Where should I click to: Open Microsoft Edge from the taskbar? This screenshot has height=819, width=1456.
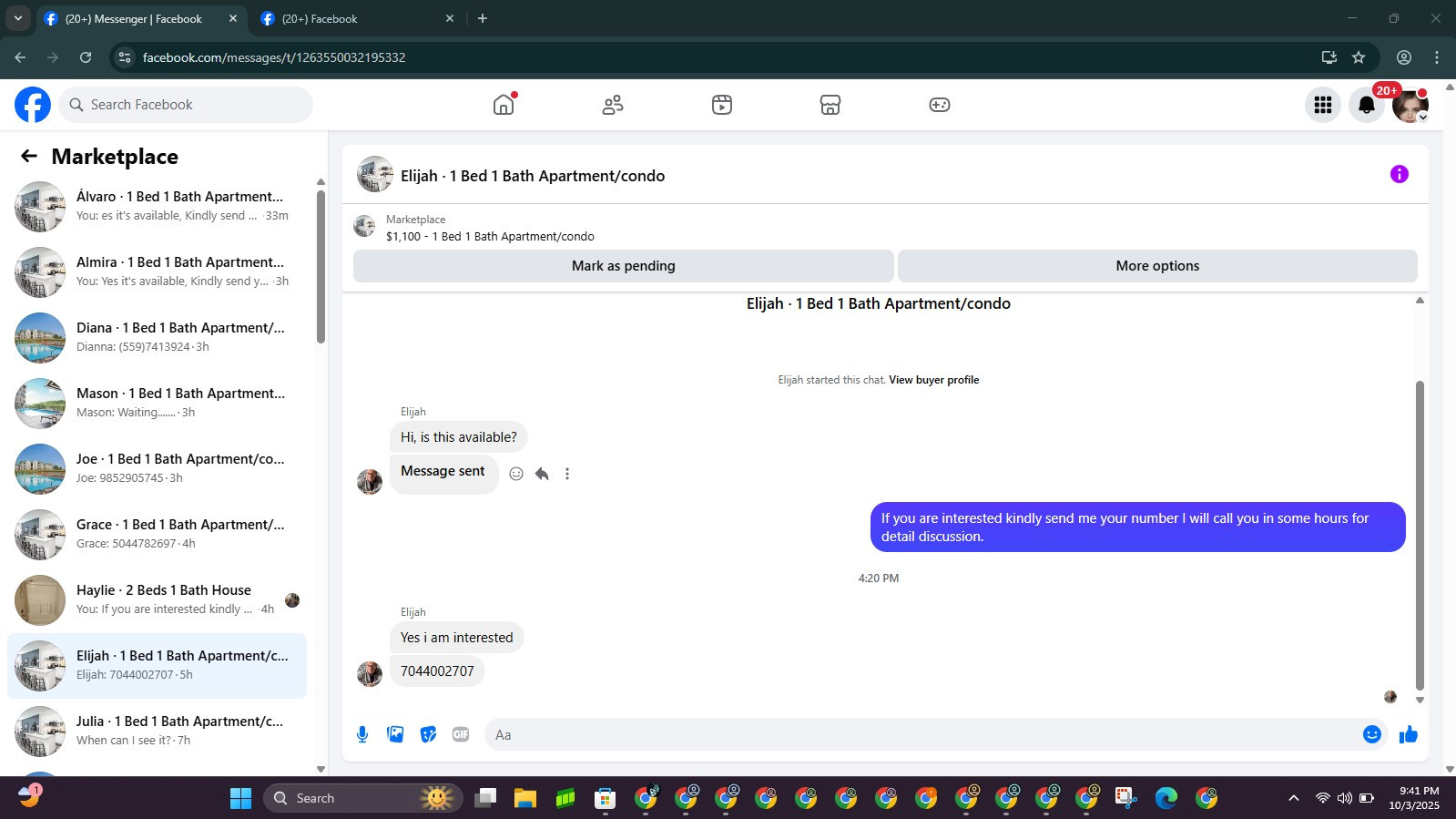click(1166, 799)
